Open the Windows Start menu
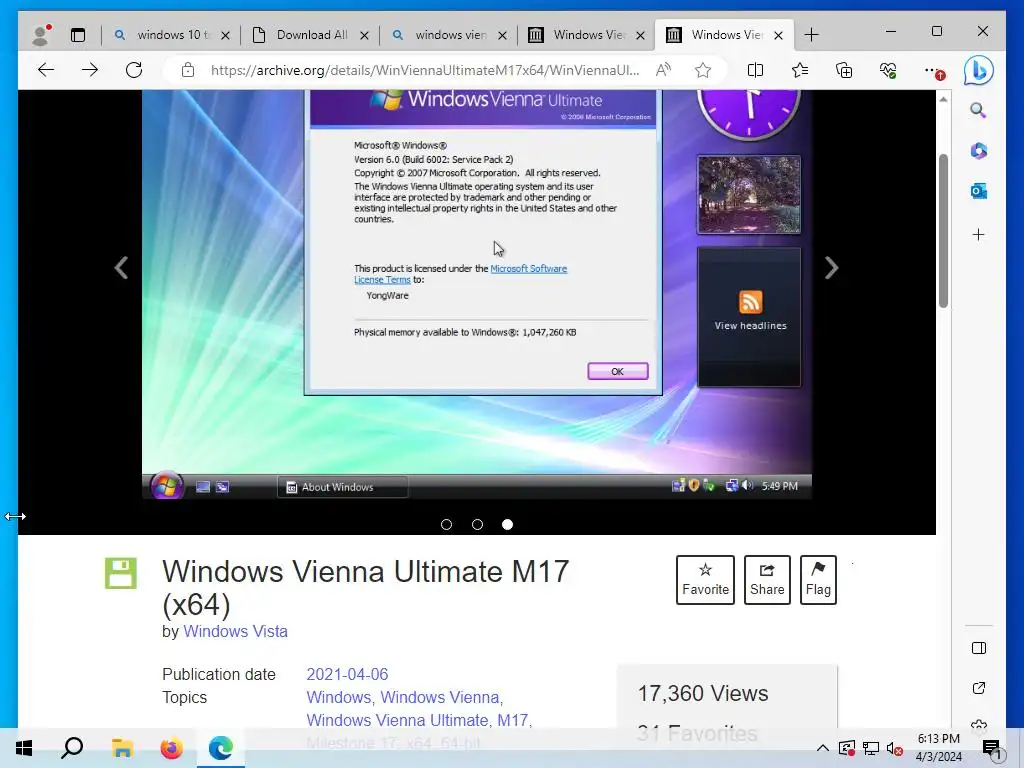The image size is (1024, 768). tap(24, 748)
